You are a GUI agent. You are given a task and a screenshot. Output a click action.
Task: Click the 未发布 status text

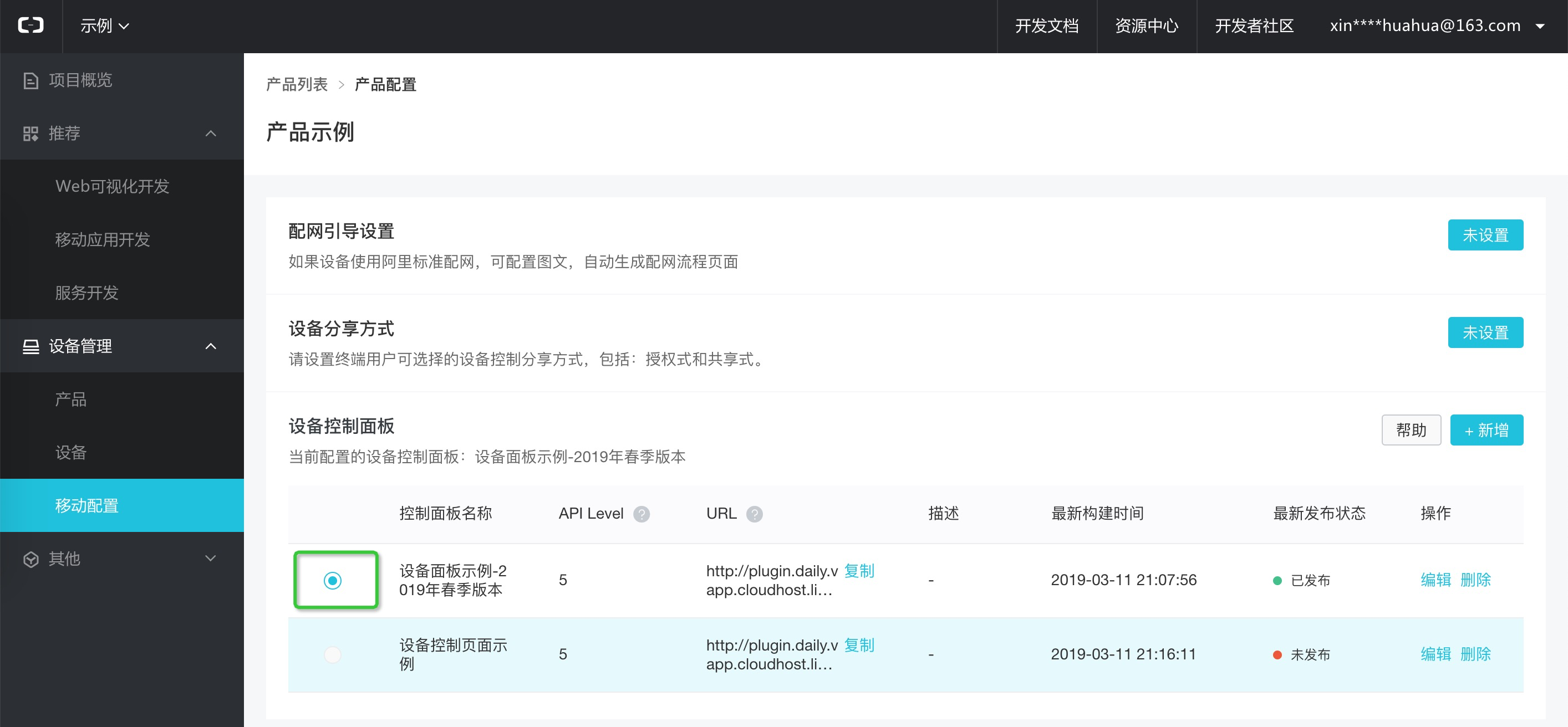coord(1310,654)
